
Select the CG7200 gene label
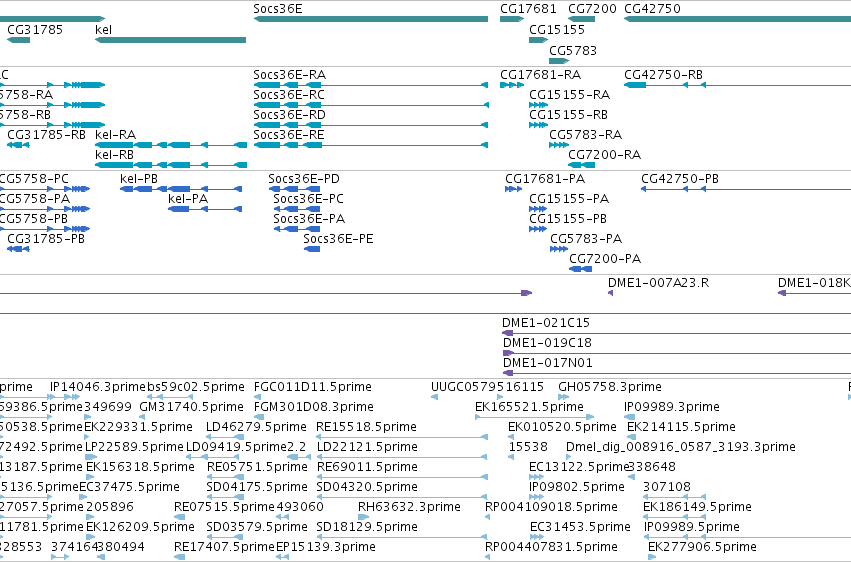(x=592, y=9)
